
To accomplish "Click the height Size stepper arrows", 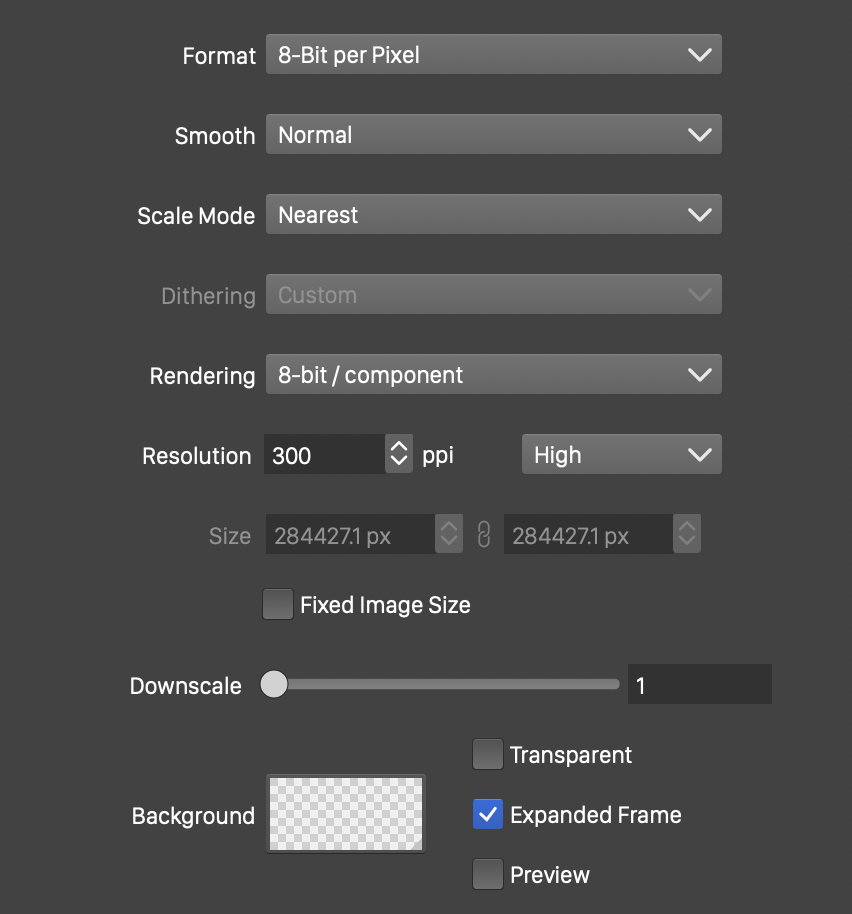I will click(x=687, y=535).
